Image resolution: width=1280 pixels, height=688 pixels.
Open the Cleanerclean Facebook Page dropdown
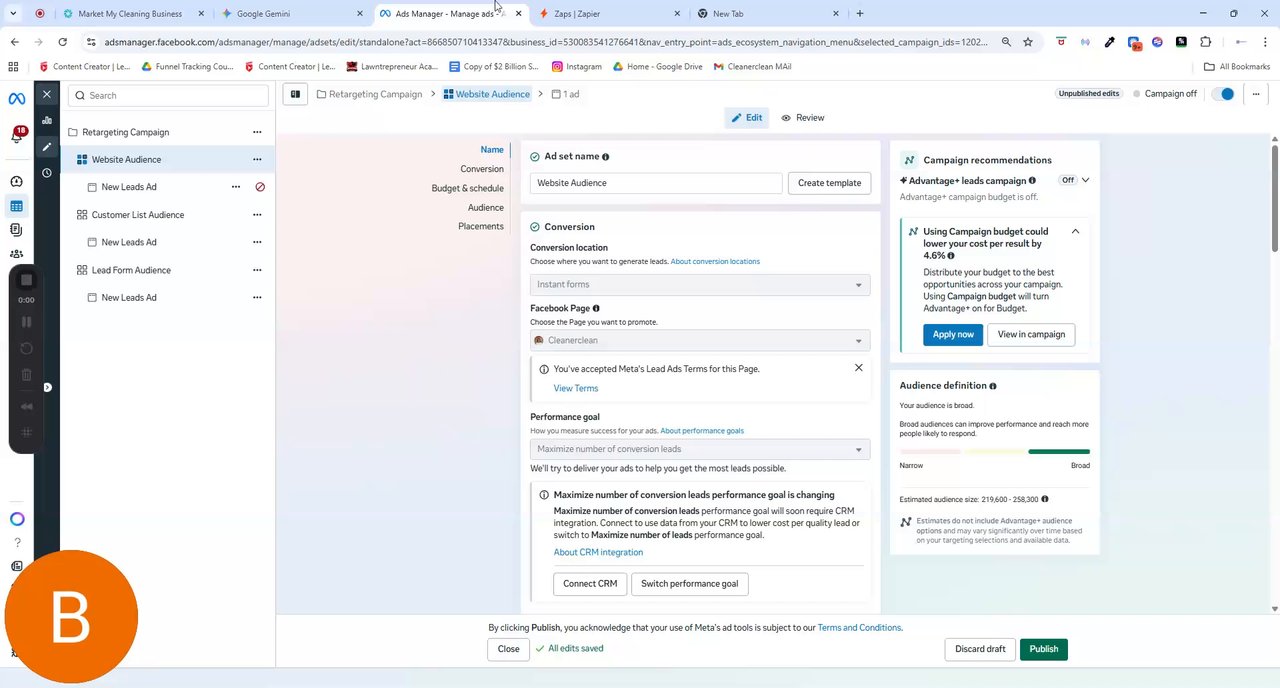coord(700,341)
